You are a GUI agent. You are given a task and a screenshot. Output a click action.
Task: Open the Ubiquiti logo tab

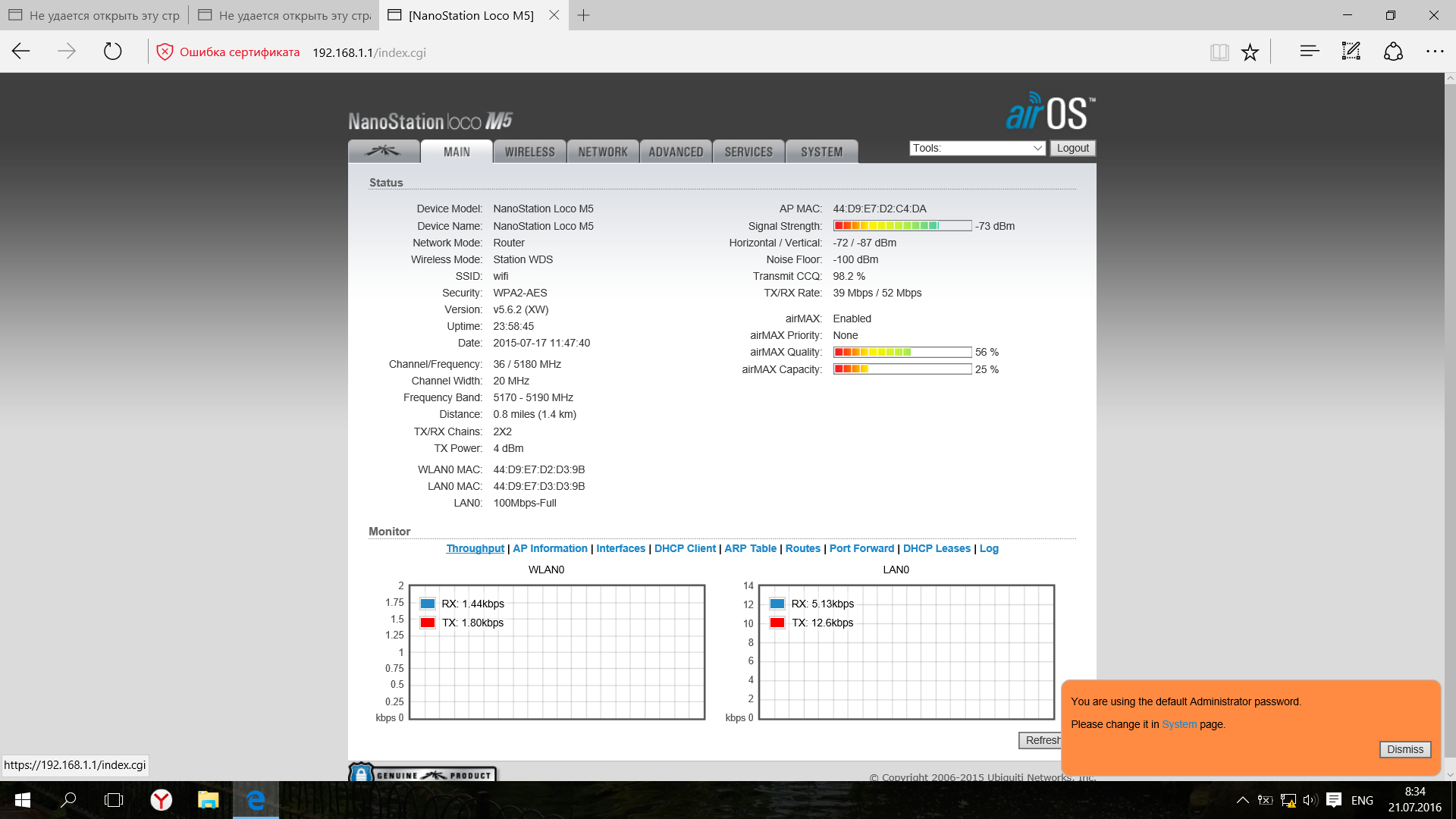(384, 151)
